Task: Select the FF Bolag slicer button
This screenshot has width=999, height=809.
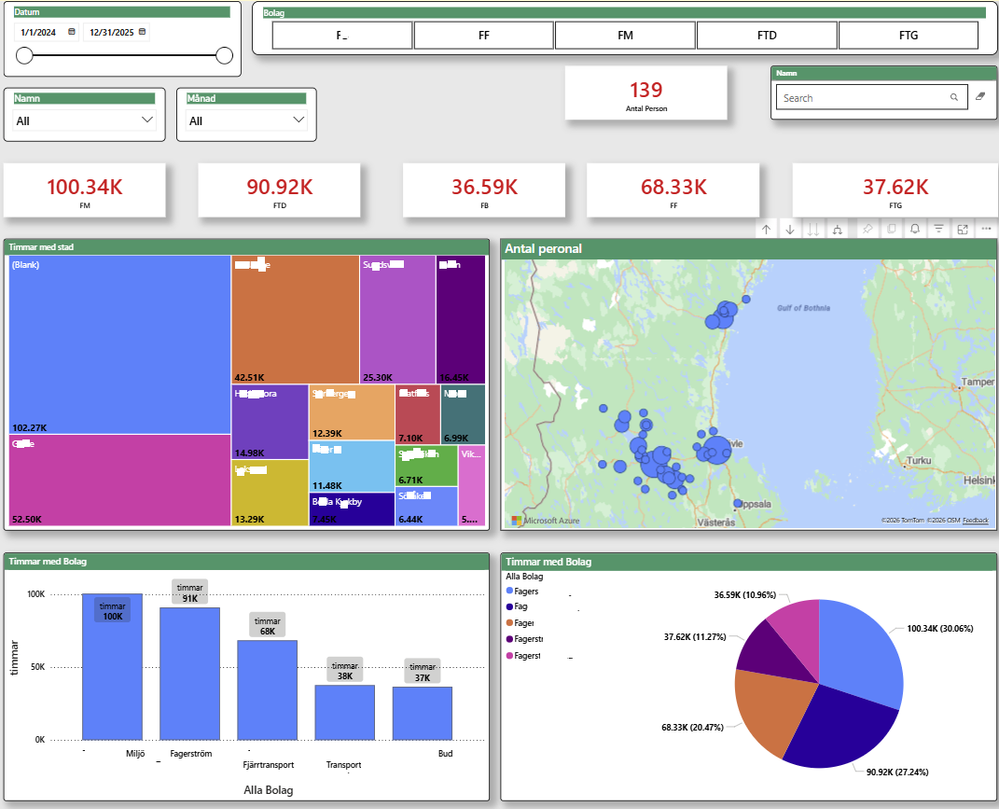Action: click(x=484, y=35)
